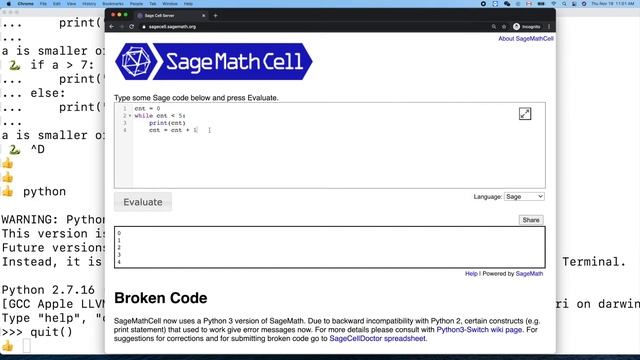
Task: Open the File menu
Action: coord(43,4)
